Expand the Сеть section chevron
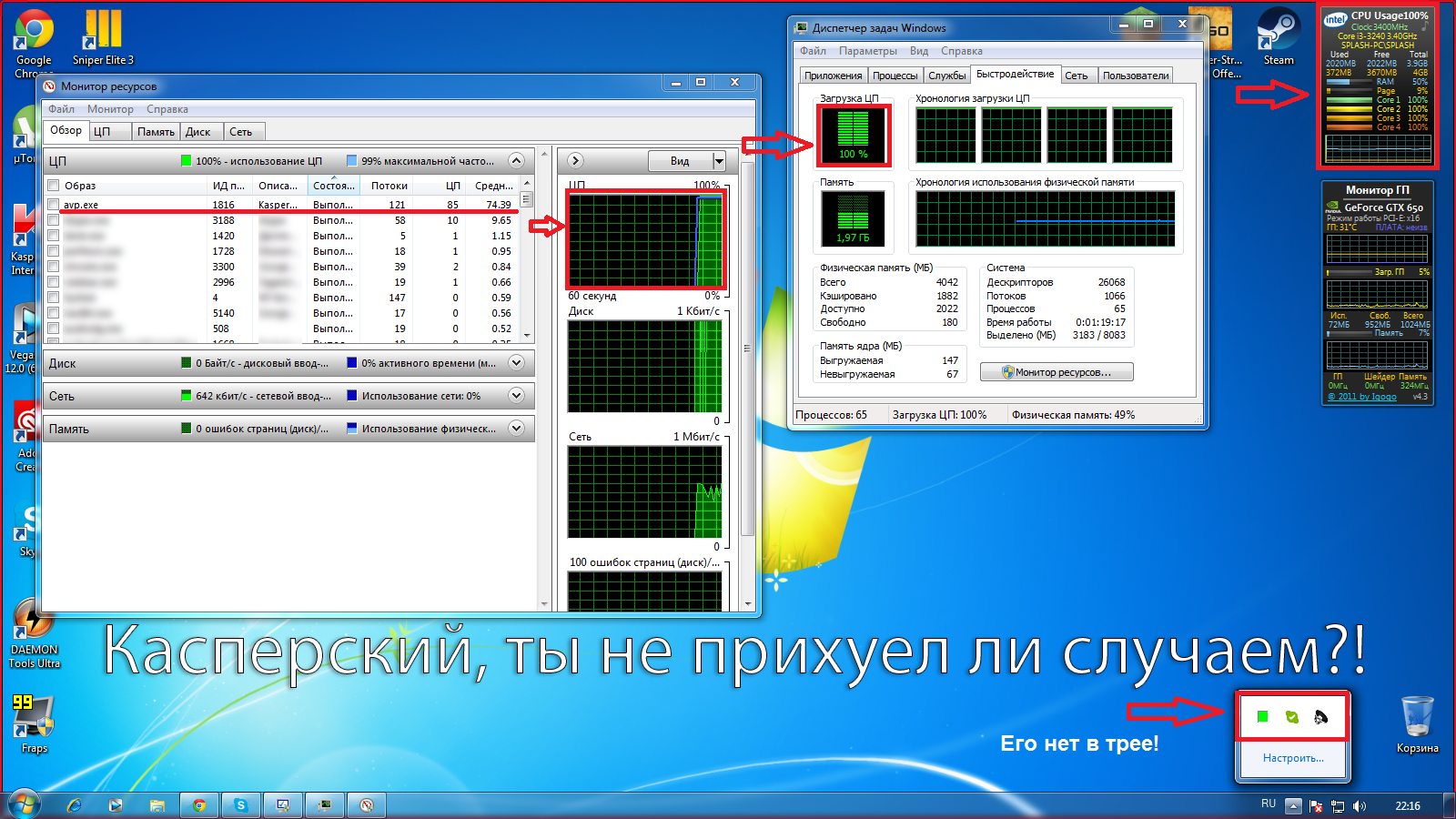The image size is (1456, 819). point(516,396)
